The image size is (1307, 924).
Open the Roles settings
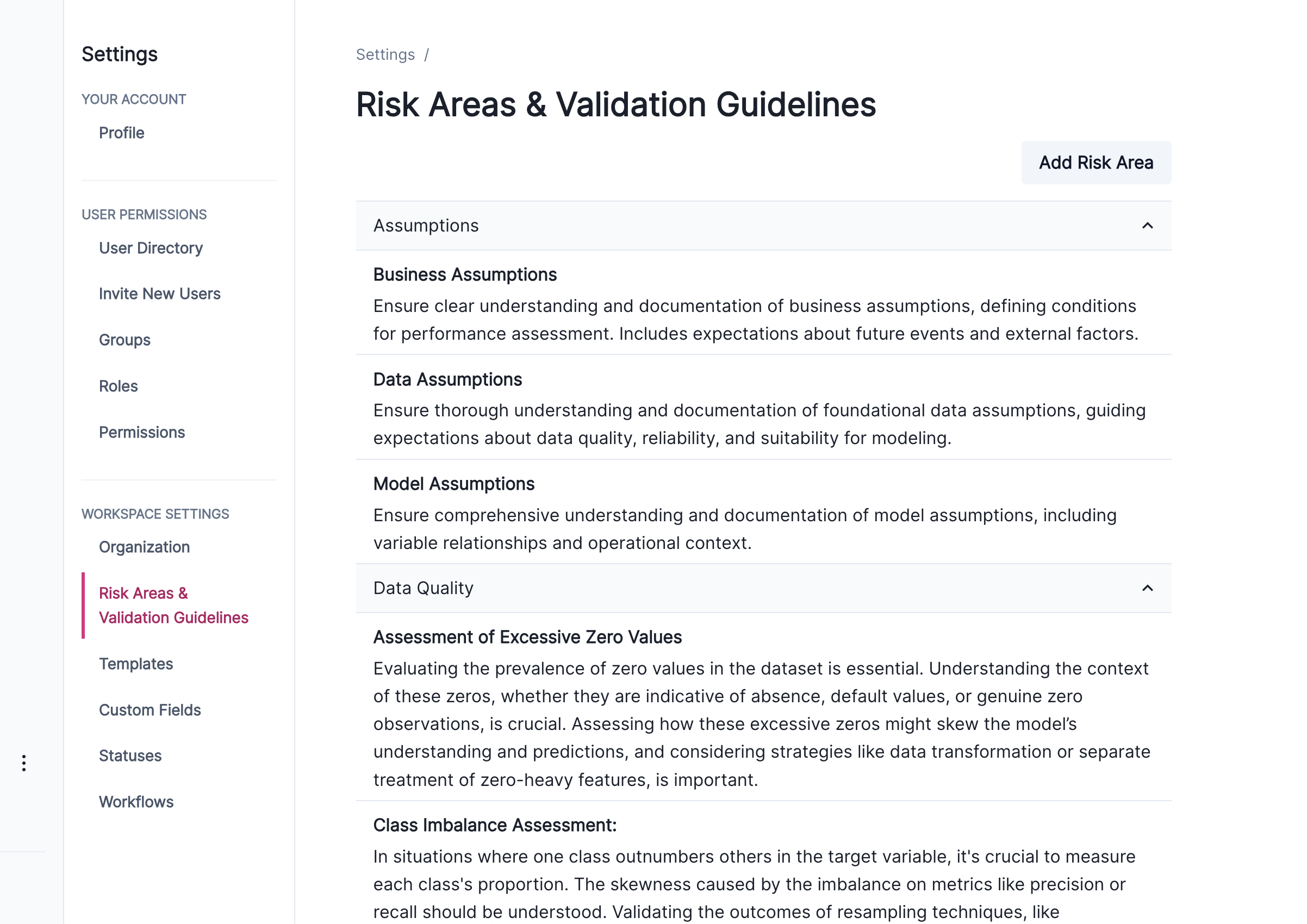118,386
